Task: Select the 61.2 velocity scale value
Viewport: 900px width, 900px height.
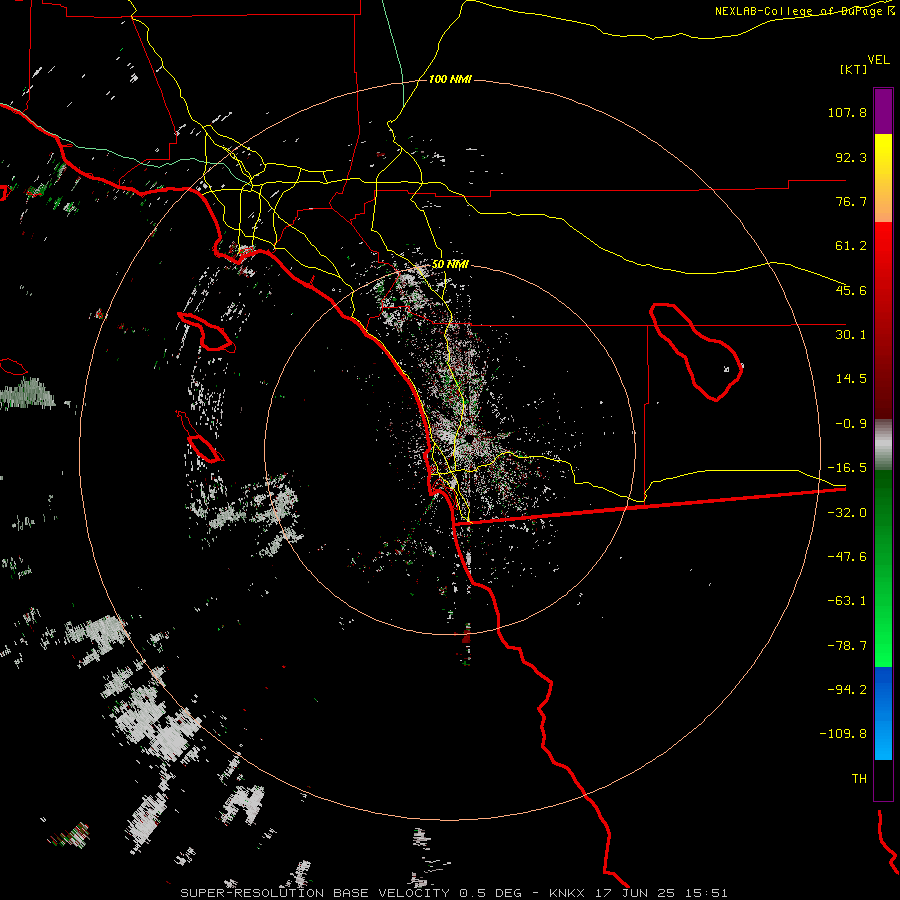Action: tap(851, 246)
